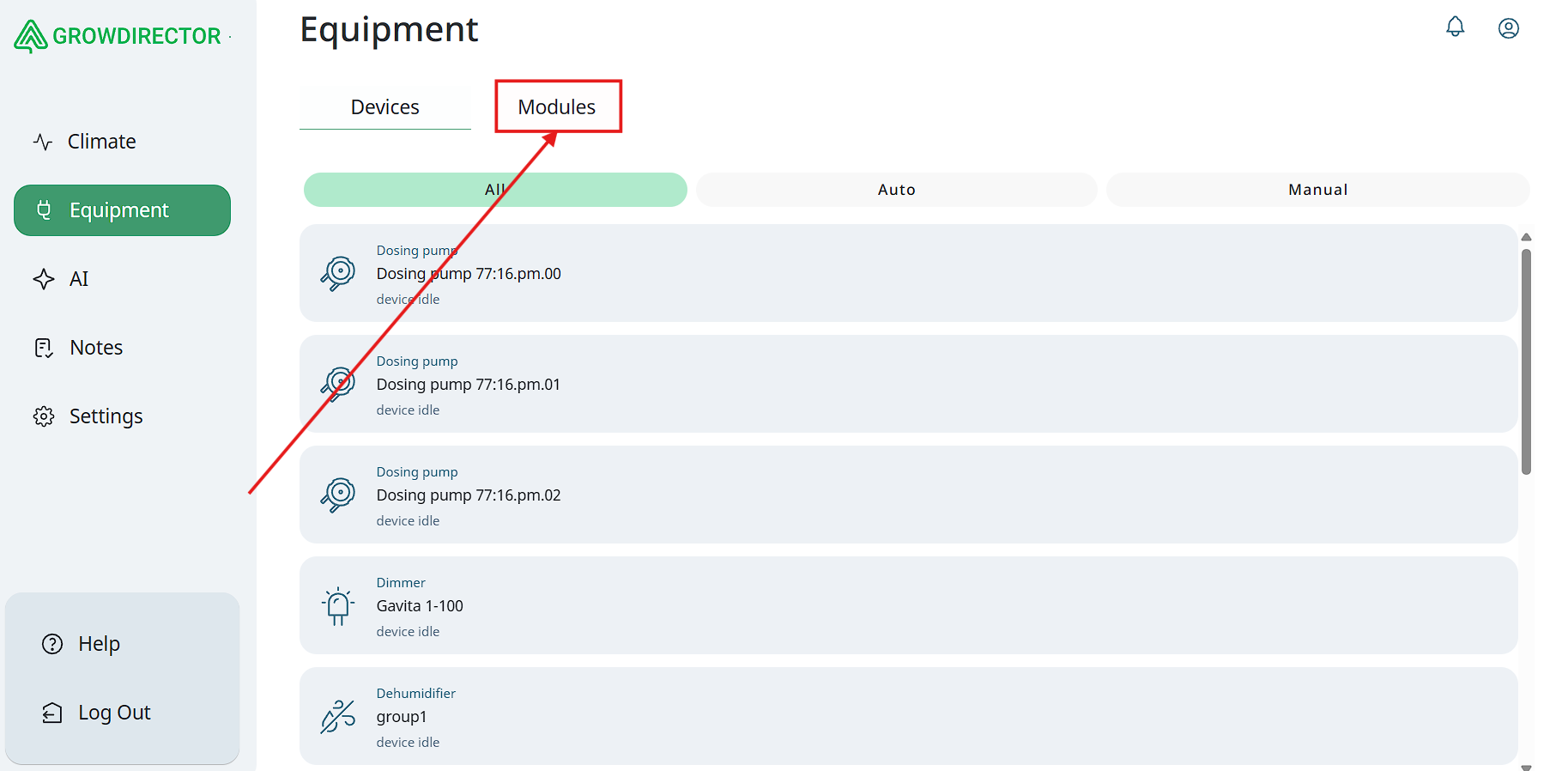Click the device list scrollbar thumb
Image resolution: width=1568 pixels, height=771 pixels.
(1526, 361)
